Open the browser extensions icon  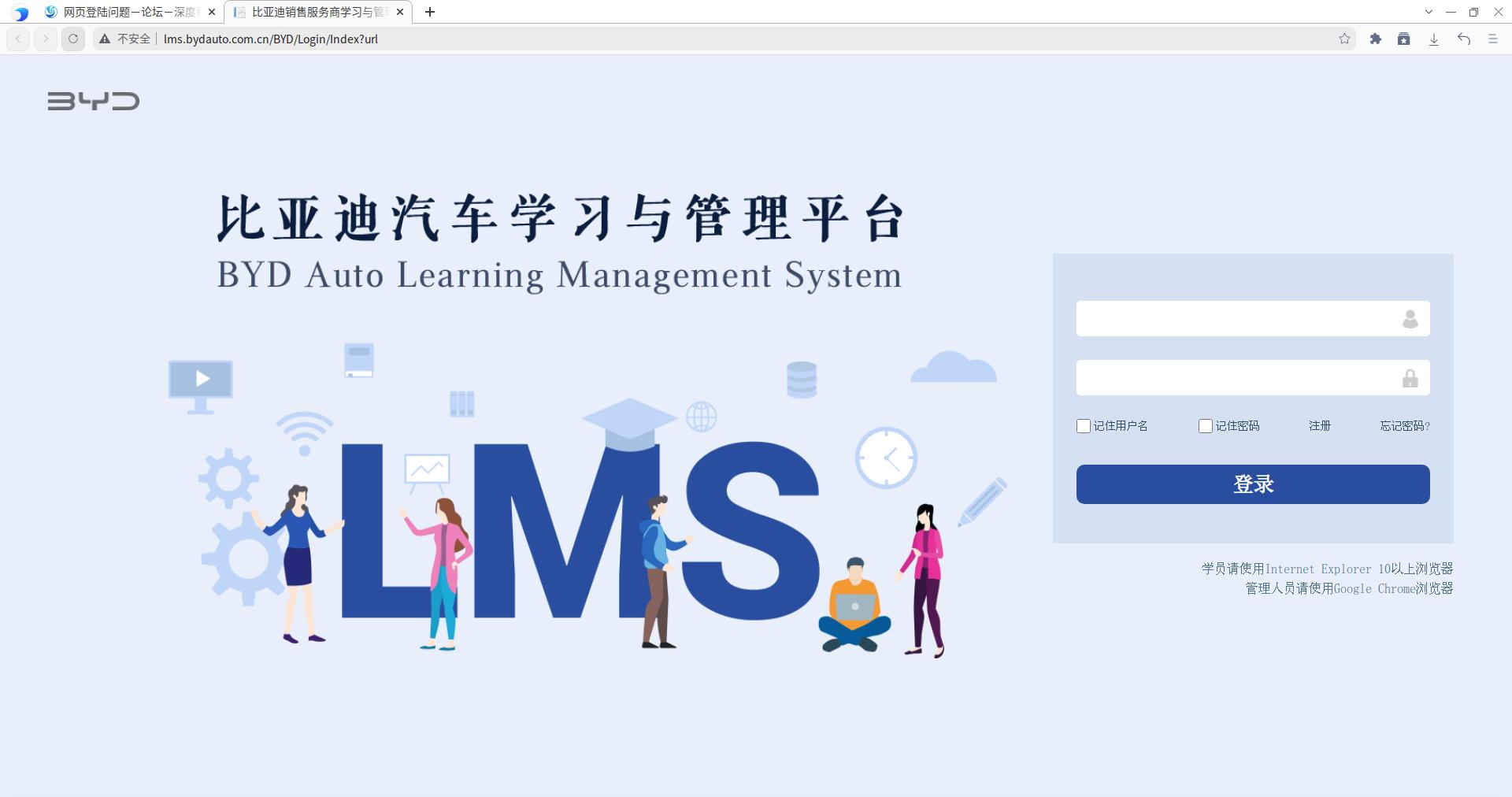pyautogui.click(x=1376, y=38)
